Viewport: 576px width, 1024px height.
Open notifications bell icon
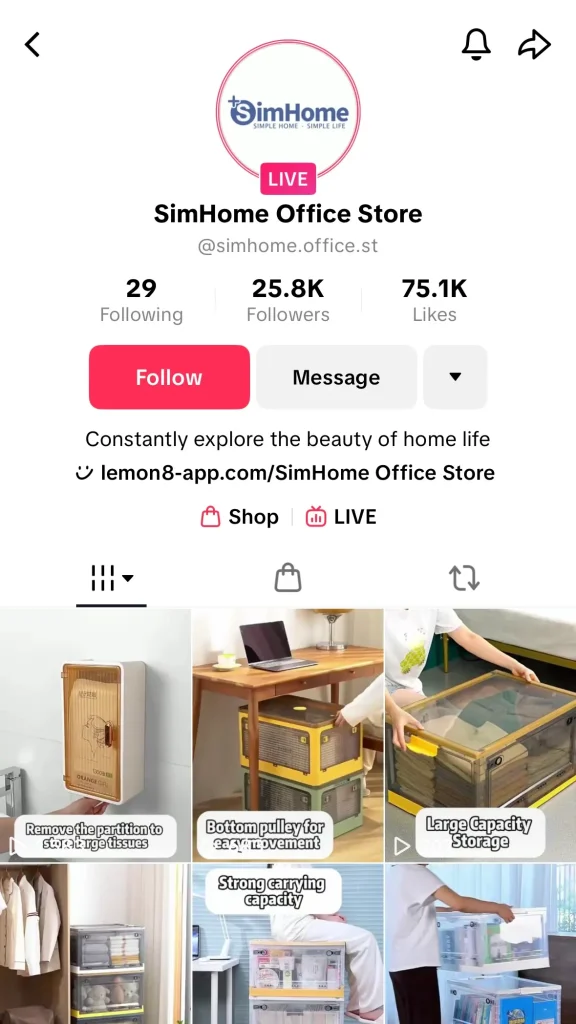[x=476, y=44]
